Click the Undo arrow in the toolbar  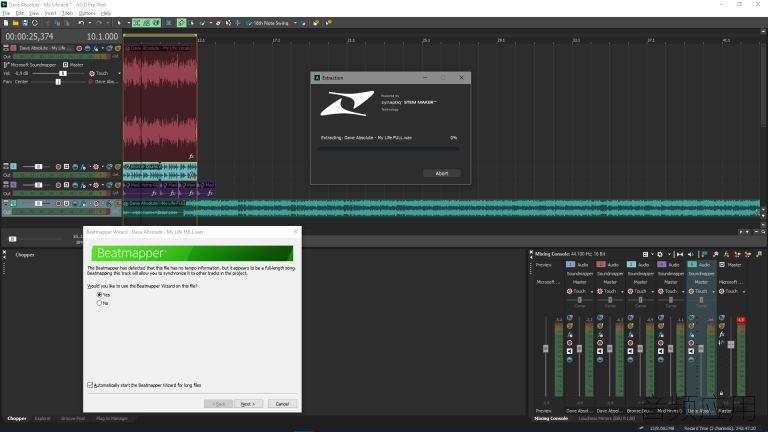coord(81,23)
